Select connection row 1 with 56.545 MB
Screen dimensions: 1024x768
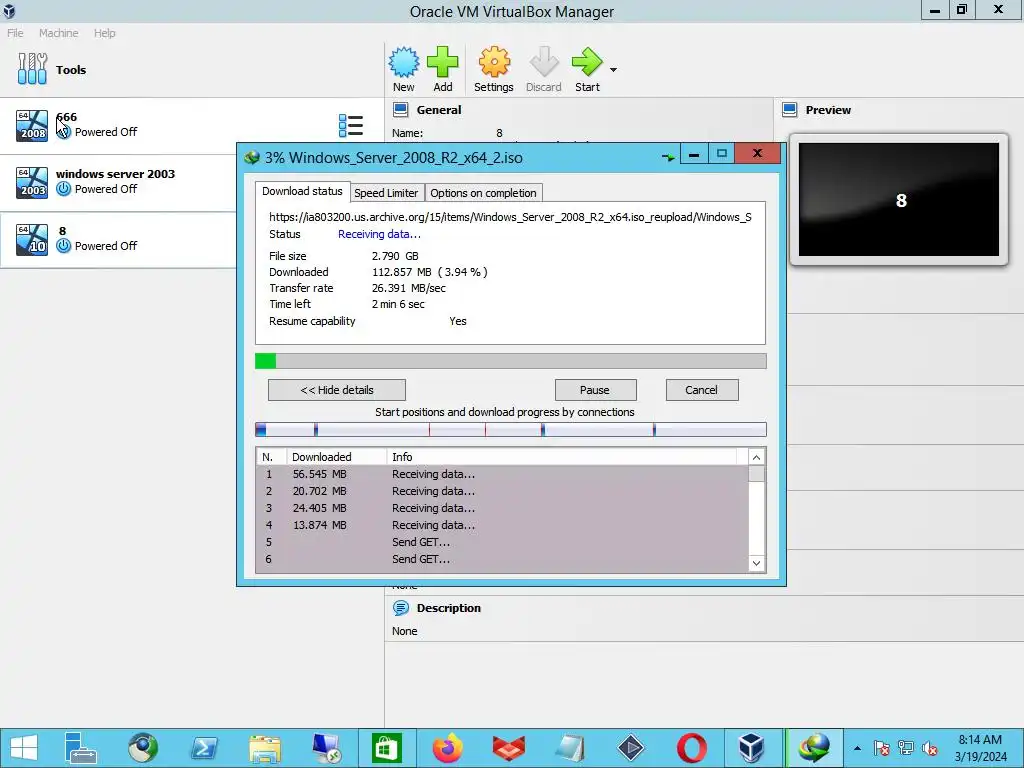click(x=502, y=474)
